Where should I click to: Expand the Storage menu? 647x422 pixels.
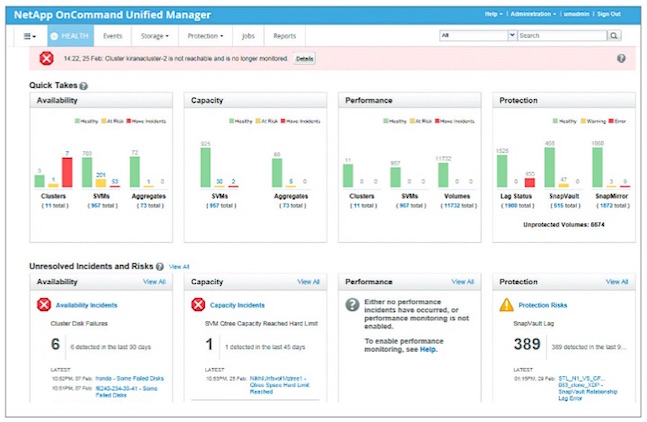(x=155, y=36)
